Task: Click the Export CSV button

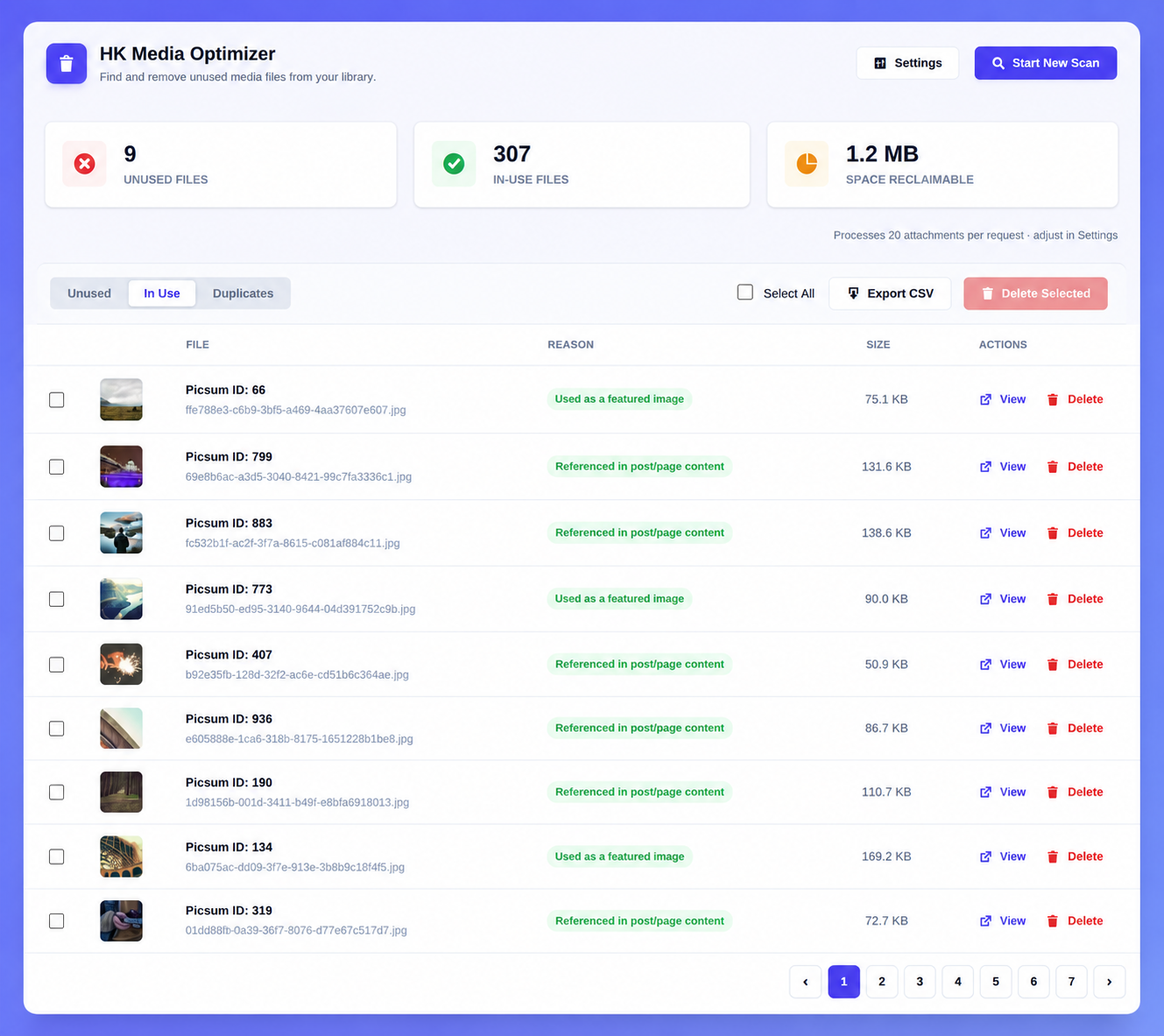Action: [x=890, y=293]
